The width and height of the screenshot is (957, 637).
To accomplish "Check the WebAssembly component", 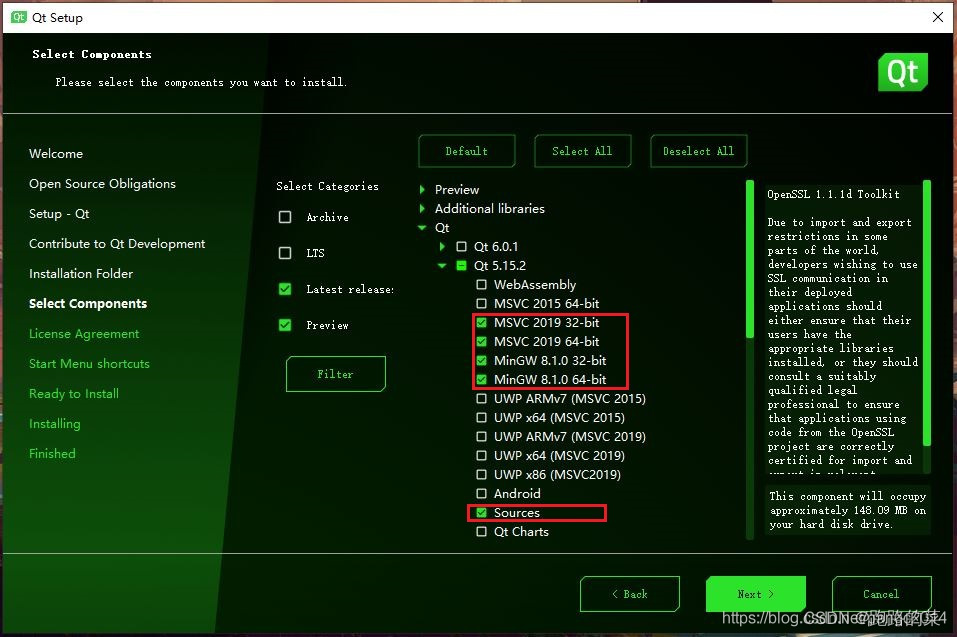I will coord(482,284).
